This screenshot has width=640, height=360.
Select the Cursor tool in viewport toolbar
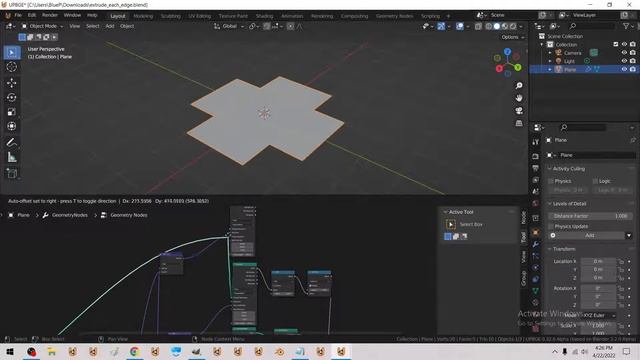[x=12, y=67]
